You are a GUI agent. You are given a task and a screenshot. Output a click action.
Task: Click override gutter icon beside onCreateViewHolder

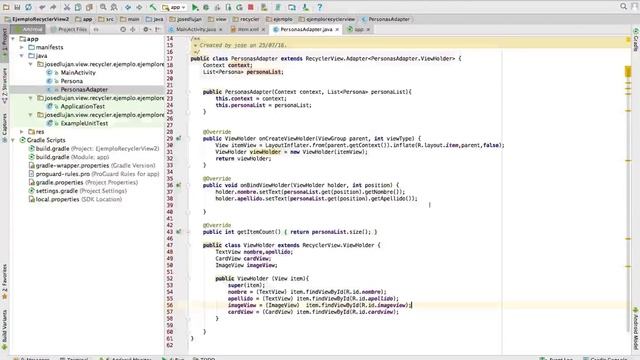(x=178, y=138)
